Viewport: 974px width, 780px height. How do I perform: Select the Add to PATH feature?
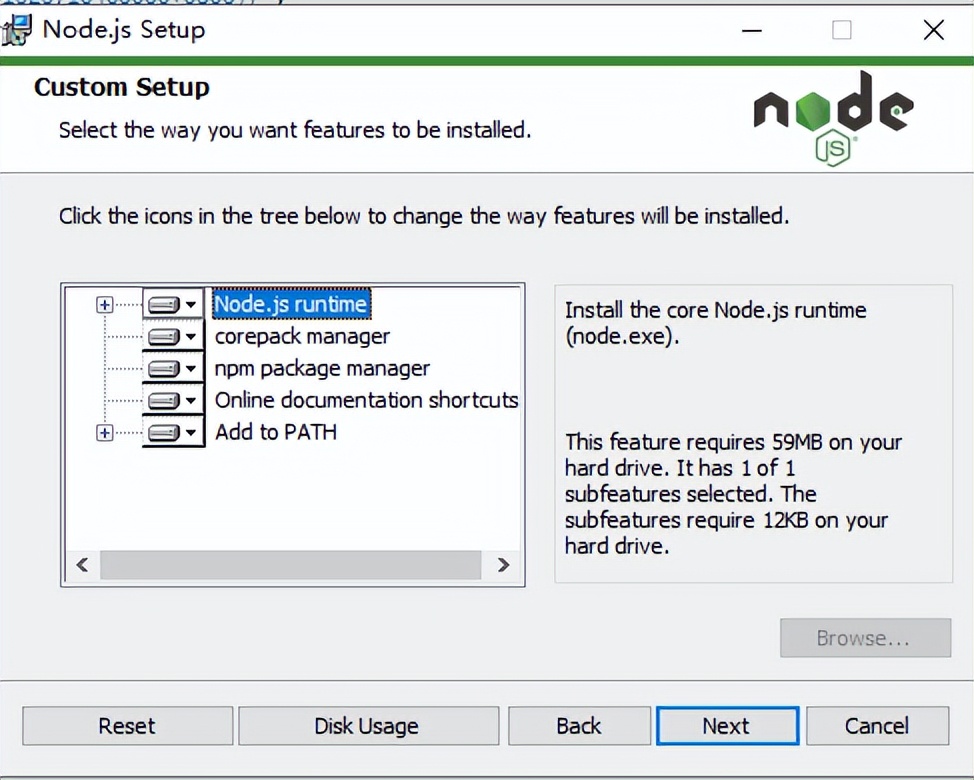[x=276, y=432]
